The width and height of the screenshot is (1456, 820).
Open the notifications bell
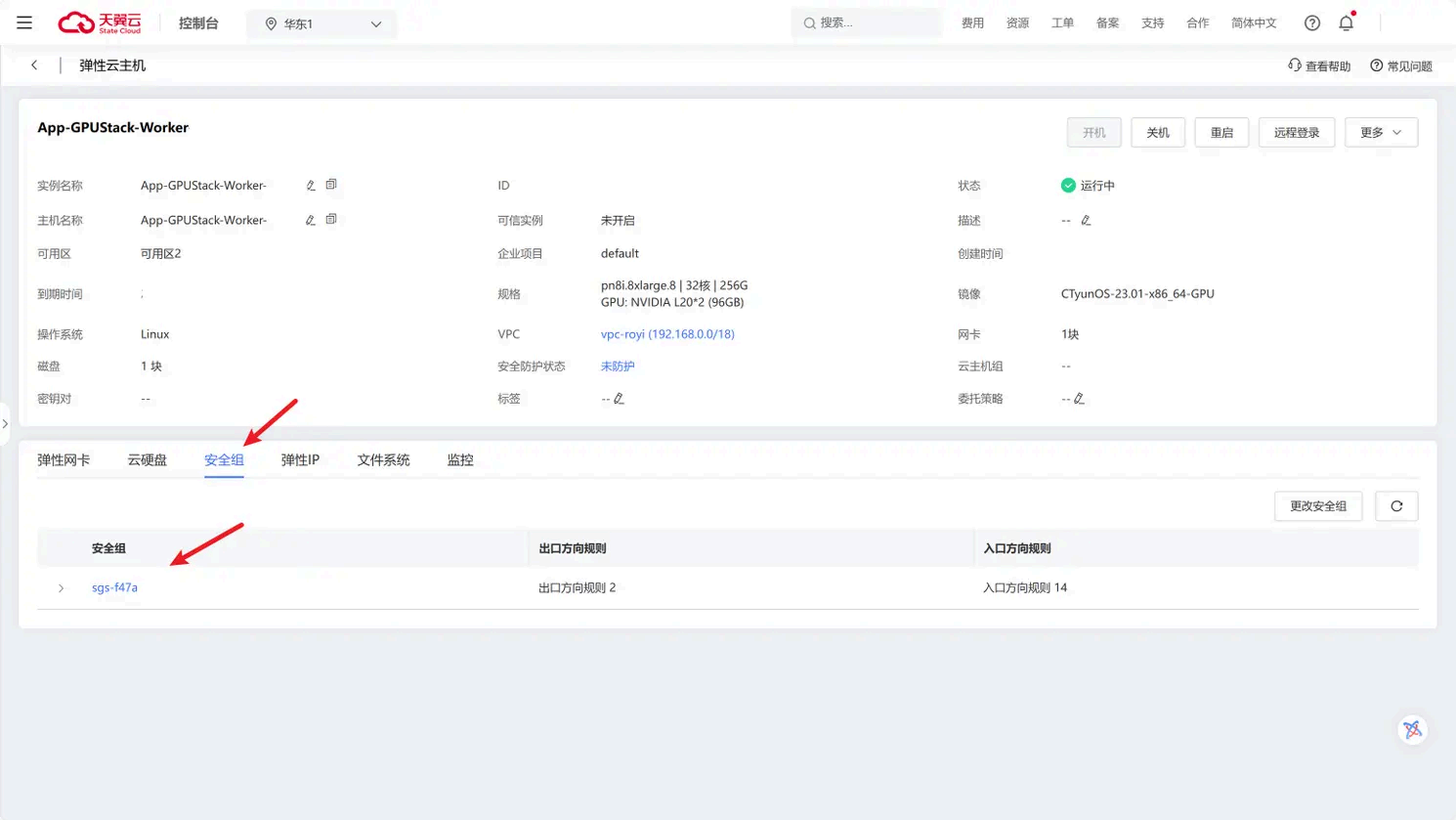click(1347, 22)
